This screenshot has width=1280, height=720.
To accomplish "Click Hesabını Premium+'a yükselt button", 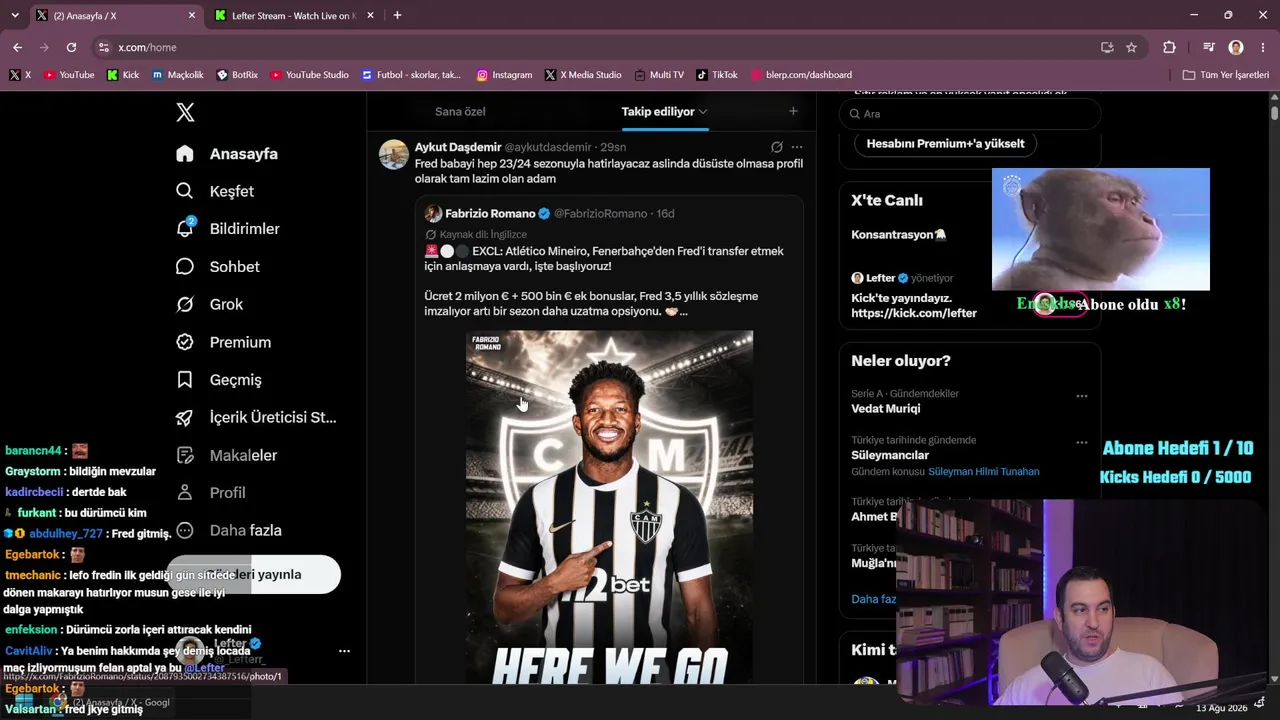I will point(945,144).
